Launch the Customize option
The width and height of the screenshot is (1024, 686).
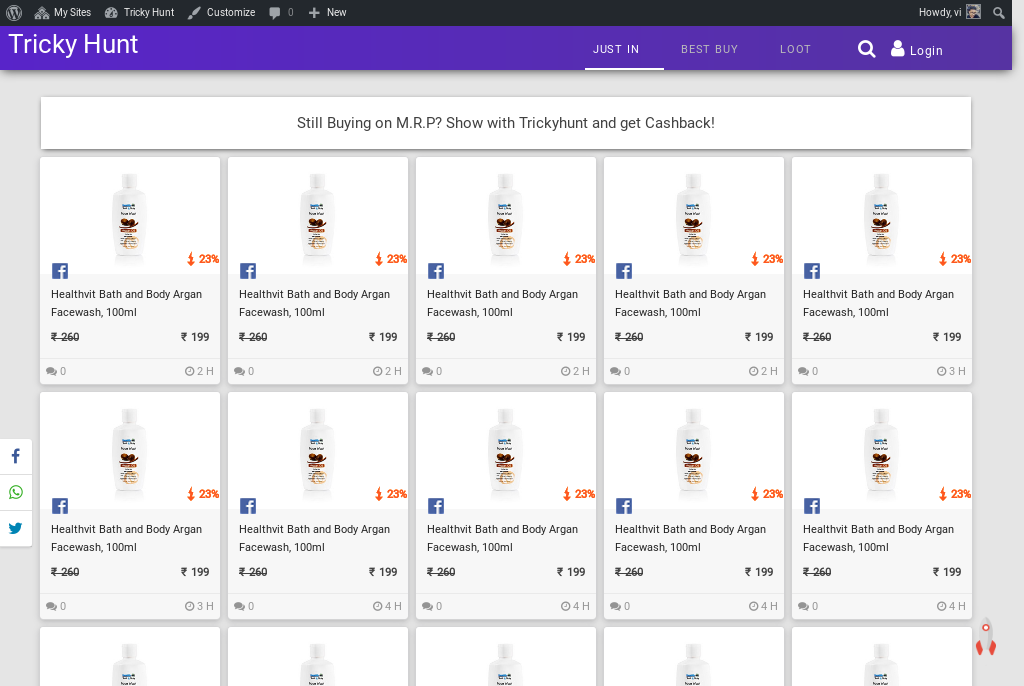click(221, 12)
